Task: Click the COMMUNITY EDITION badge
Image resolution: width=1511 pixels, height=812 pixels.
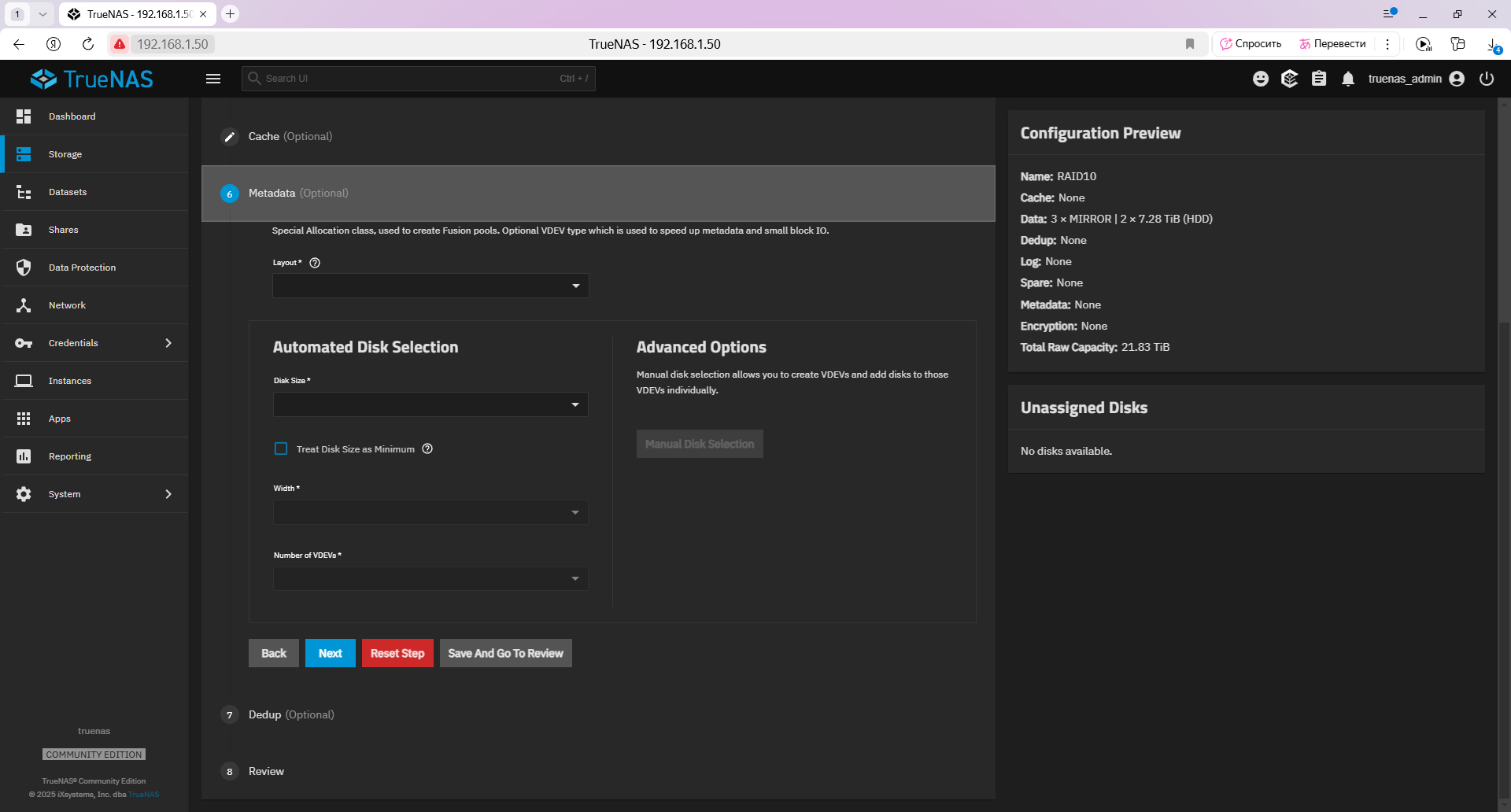Action: (x=94, y=755)
